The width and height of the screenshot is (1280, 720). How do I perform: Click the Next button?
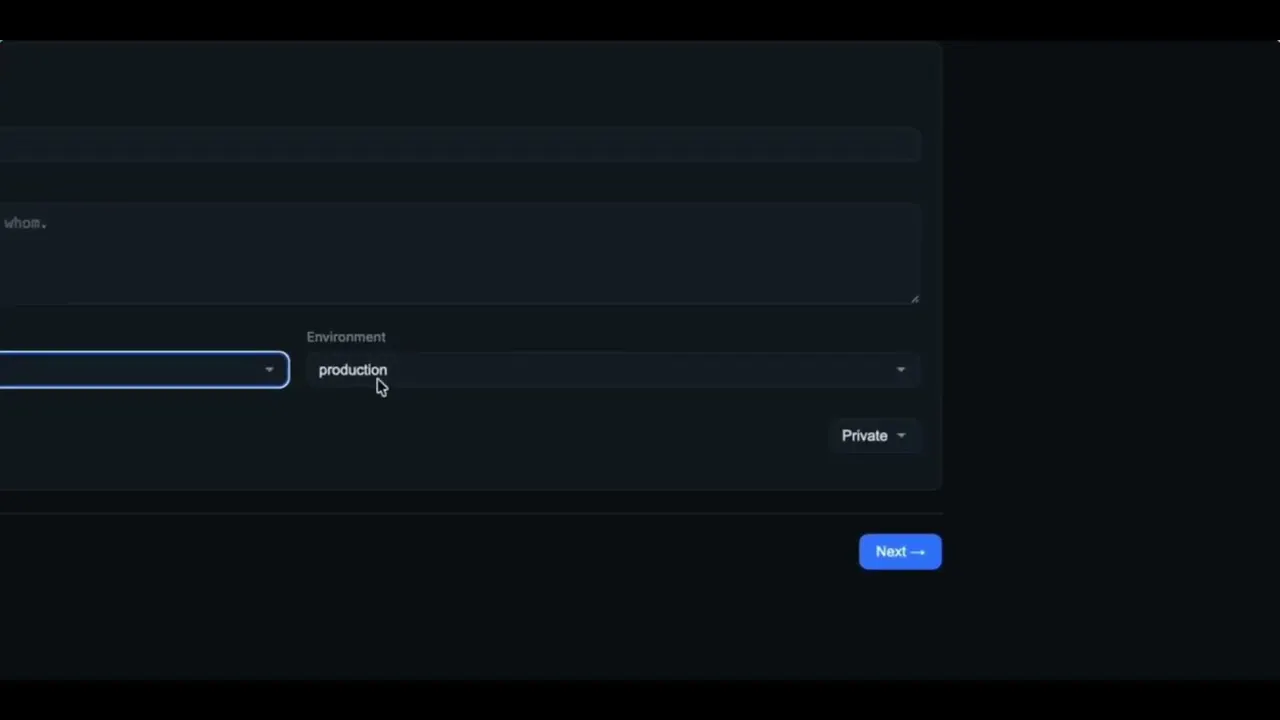click(x=900, y=552)
